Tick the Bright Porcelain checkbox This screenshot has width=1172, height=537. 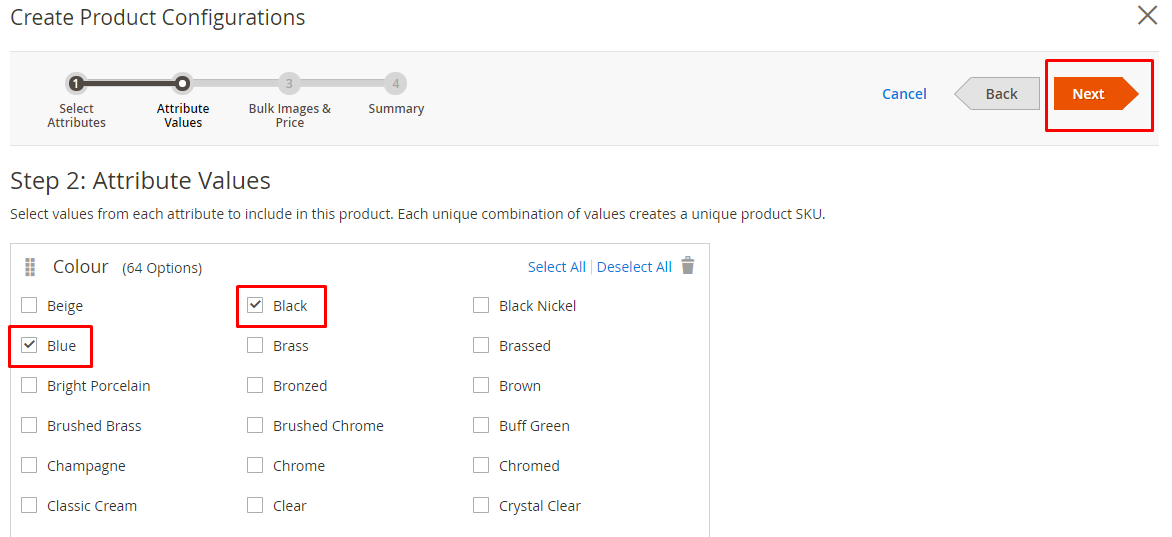click(x=30, y=385)
